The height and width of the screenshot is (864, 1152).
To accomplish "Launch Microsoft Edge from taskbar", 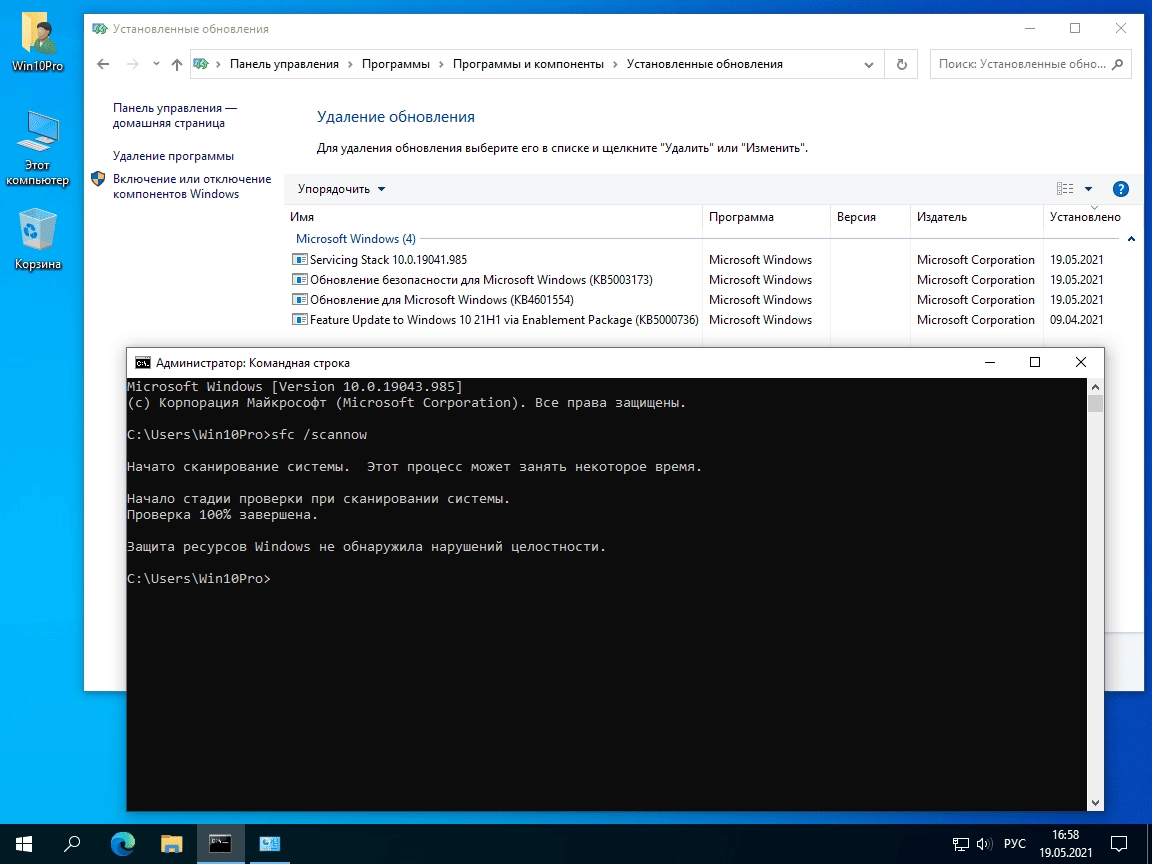I will coord(123,843).
